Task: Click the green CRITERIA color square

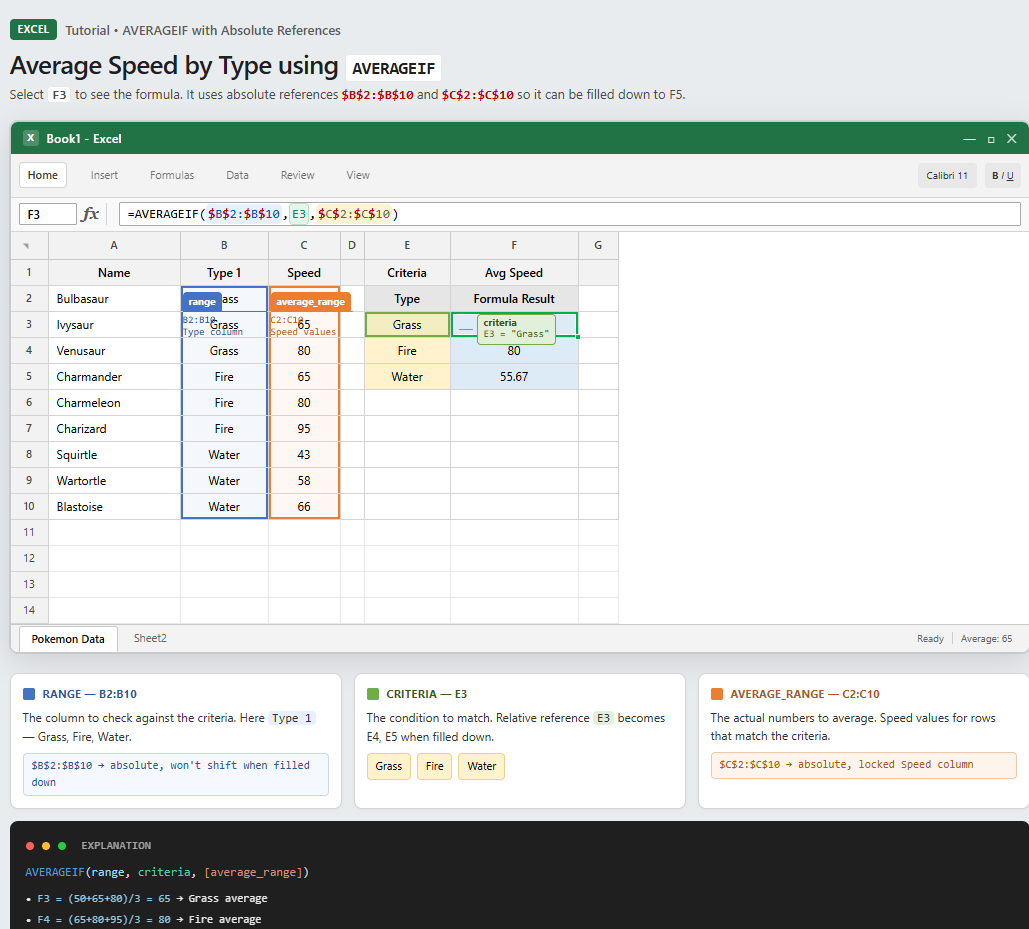Action: point(373,694)
